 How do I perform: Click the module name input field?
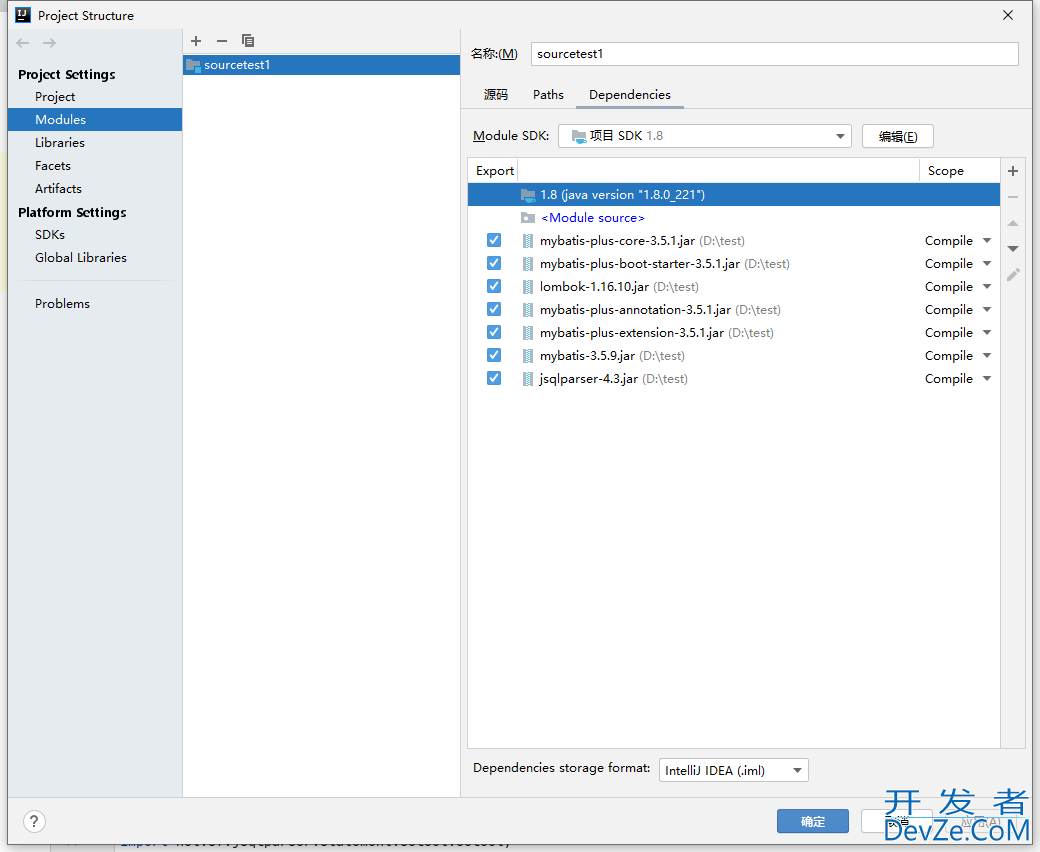point(774,54)
